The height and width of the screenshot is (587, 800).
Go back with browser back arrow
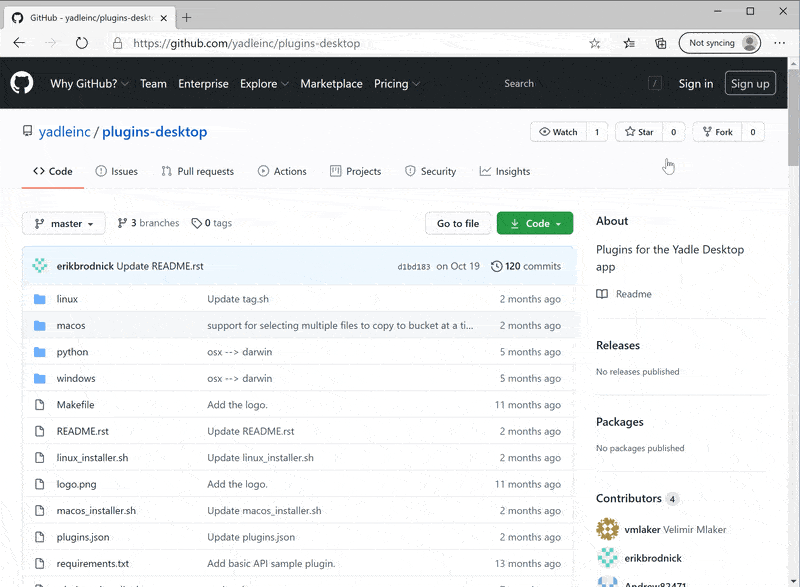(19, 43)
